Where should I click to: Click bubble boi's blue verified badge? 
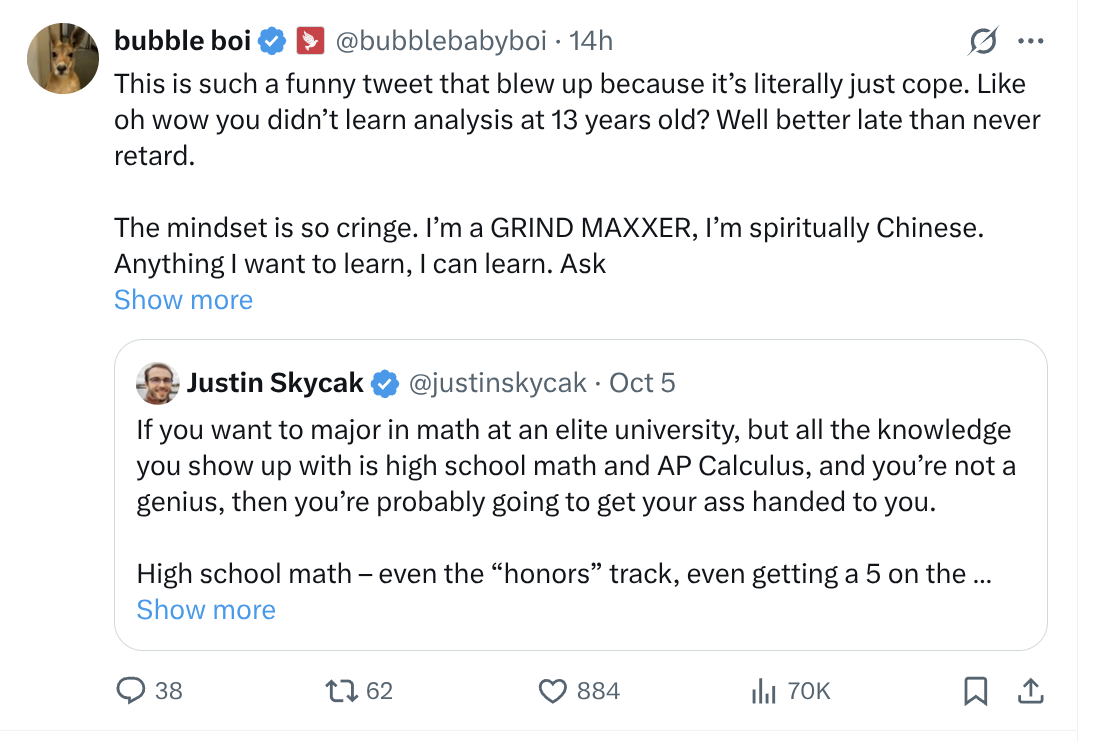click(x=272, y=41)
